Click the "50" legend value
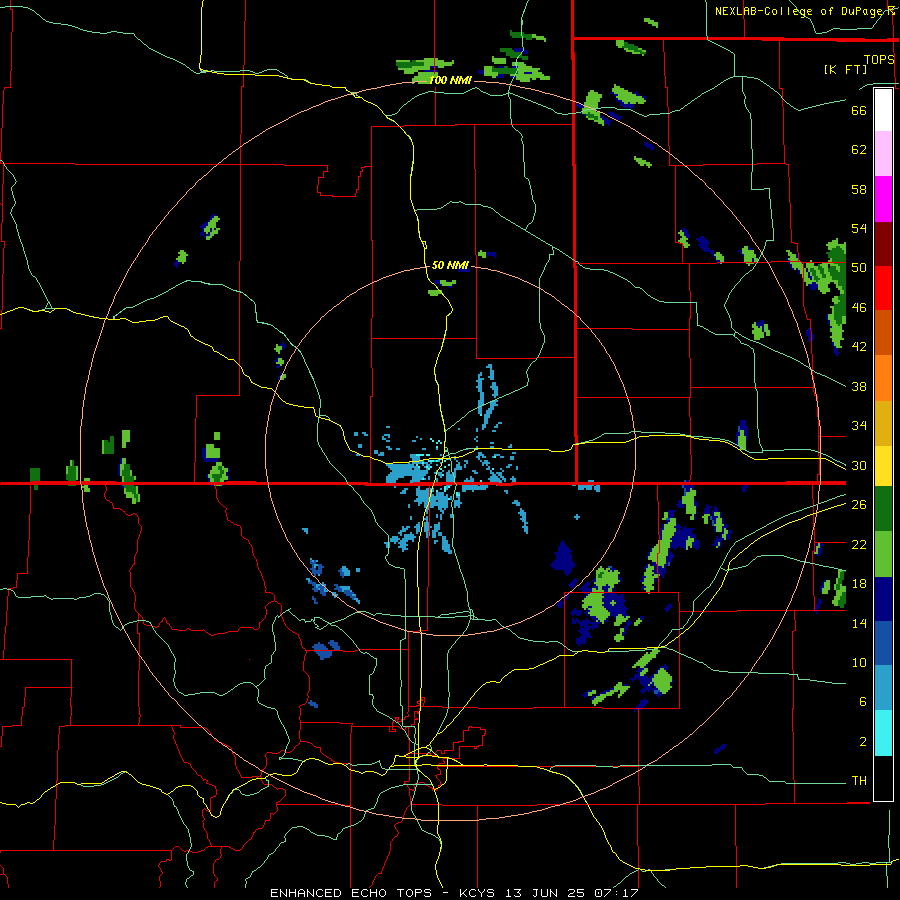The height and width of the screenshot is (900, 900). (859, 268)
